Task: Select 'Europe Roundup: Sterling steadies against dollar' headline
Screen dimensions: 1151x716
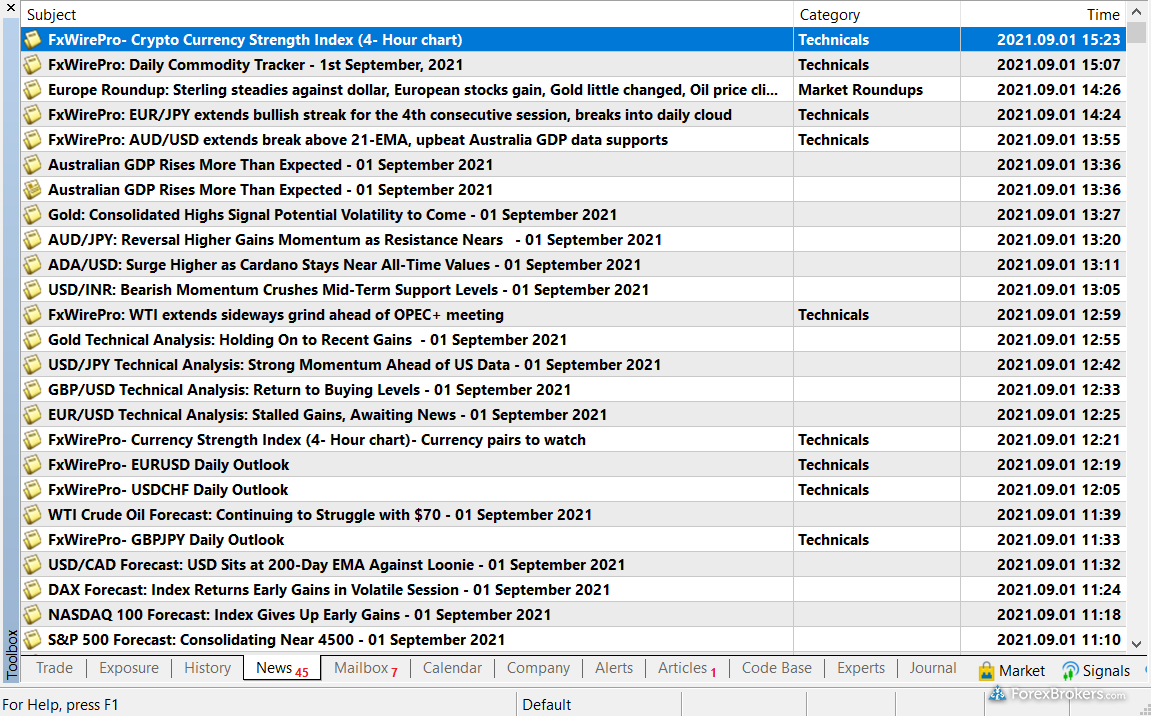Action: point(413,90)
